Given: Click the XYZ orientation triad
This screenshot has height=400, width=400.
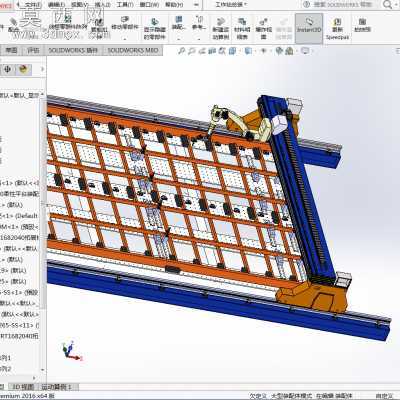Looking at the screenshot, I should pyautogui.click(x=71, y=351).
